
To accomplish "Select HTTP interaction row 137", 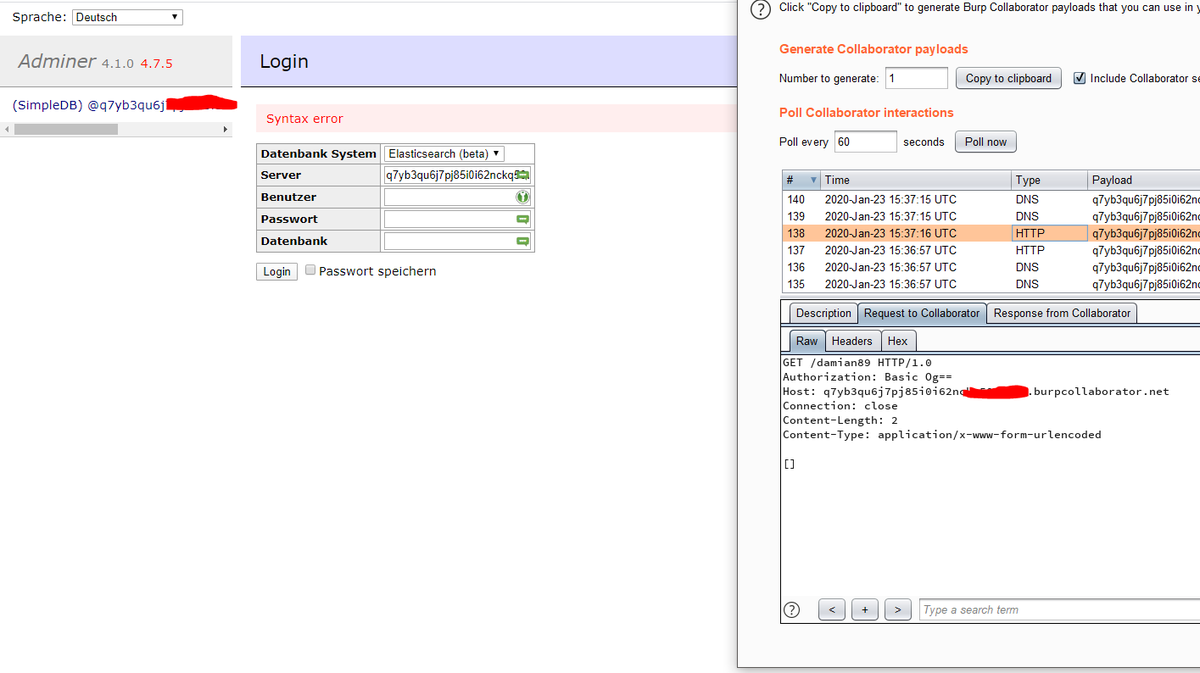I will (x=991, y=250).
